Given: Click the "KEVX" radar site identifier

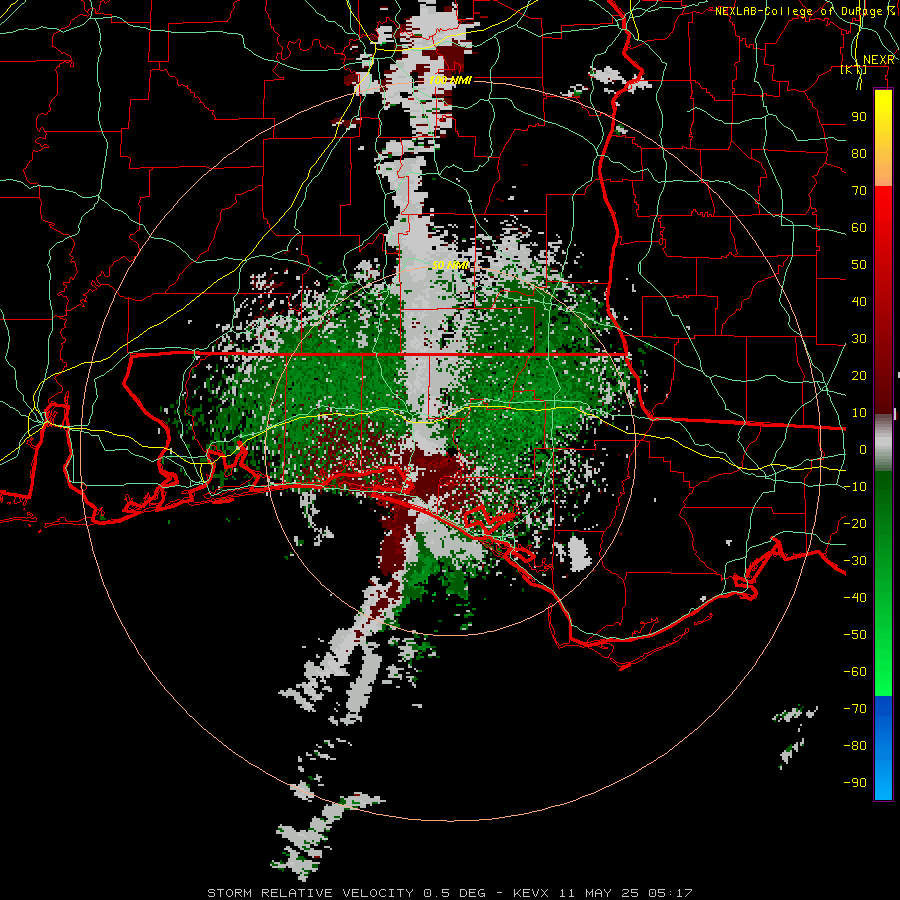Looking at the screenshot, I should (x=530, y=893).
